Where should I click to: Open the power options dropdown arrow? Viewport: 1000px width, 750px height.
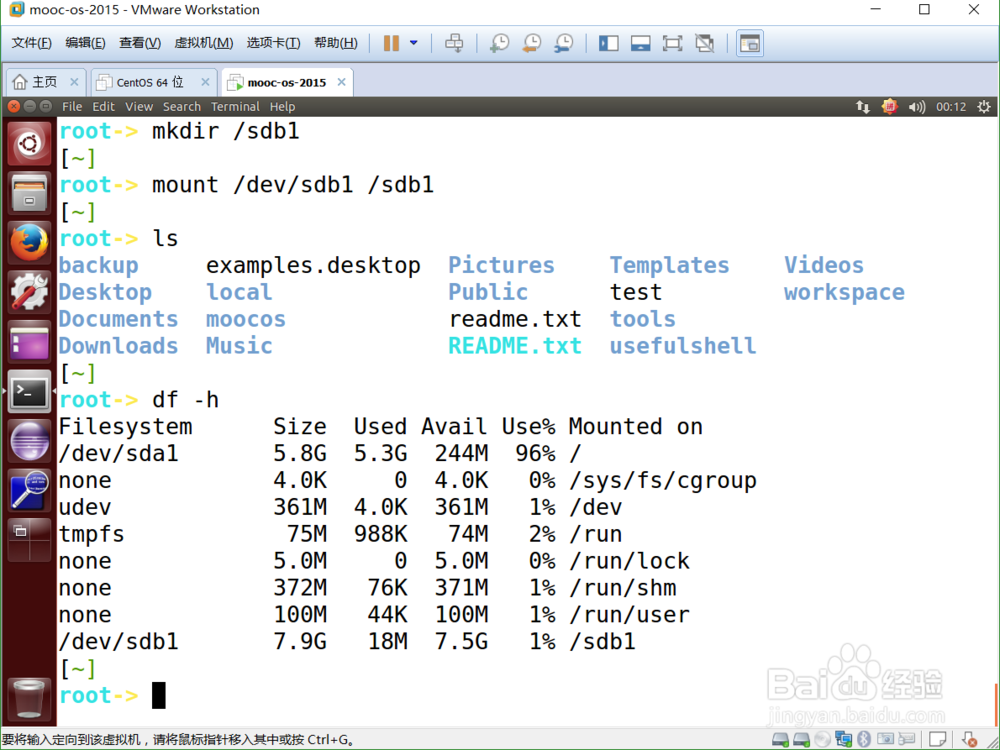click(413, 43)
